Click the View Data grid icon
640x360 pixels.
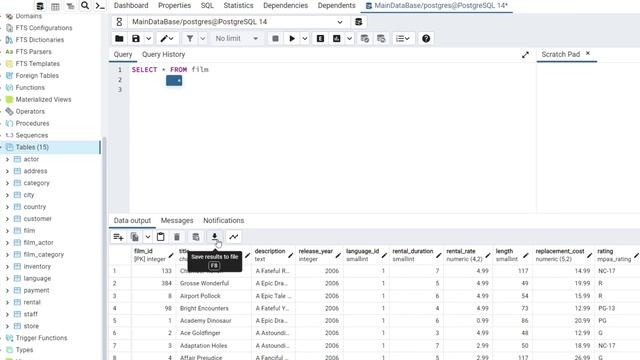click(55, 6)
